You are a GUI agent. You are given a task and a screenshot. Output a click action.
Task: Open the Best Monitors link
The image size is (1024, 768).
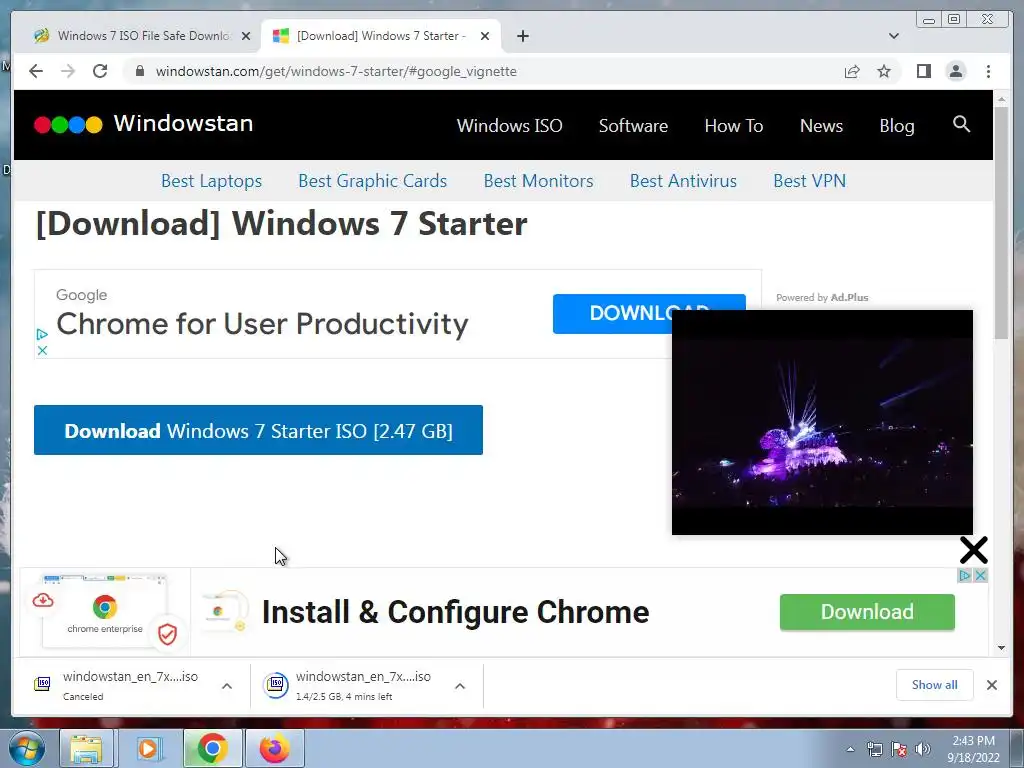point(538,181)
